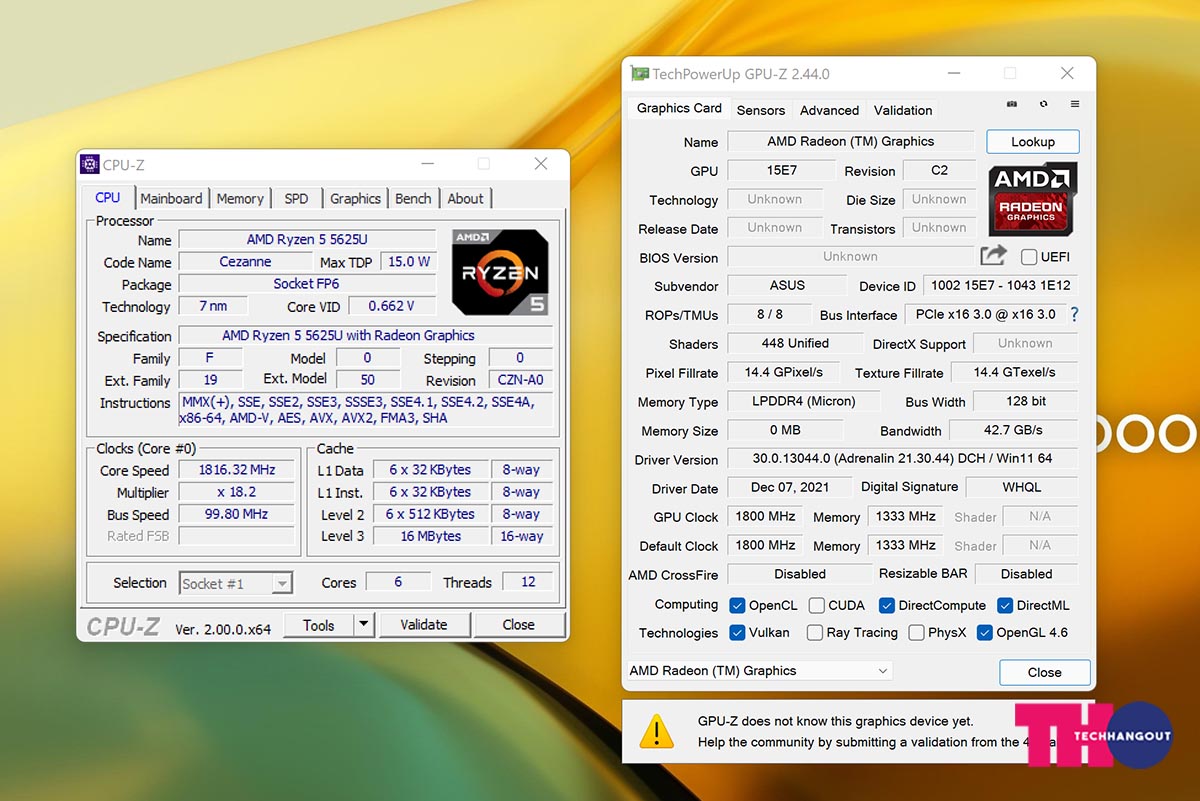Switch to the Memory tab in CPU-Z
Image resolution: width=1200 pixels, height=801 pixels.
pos(240,198)
